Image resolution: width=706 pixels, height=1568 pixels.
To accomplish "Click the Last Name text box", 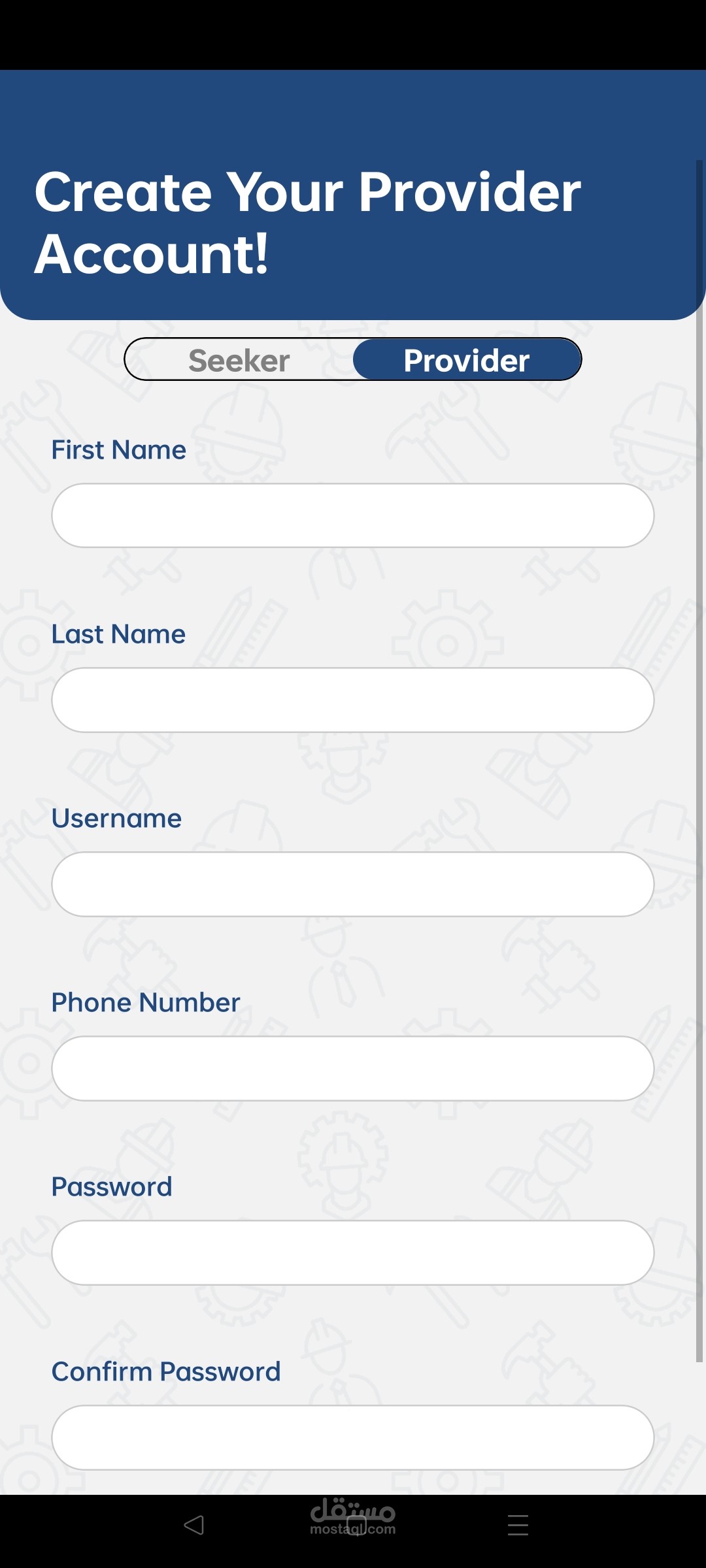I will 353,700.
